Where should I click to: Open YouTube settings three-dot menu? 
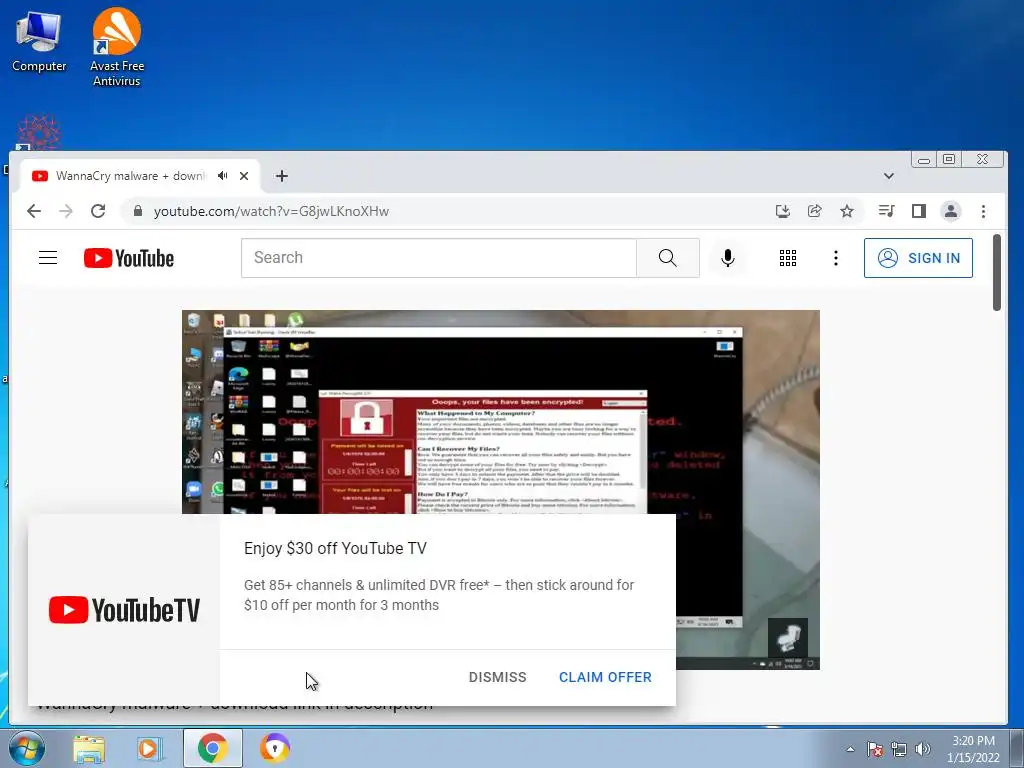tap(835, 258)
